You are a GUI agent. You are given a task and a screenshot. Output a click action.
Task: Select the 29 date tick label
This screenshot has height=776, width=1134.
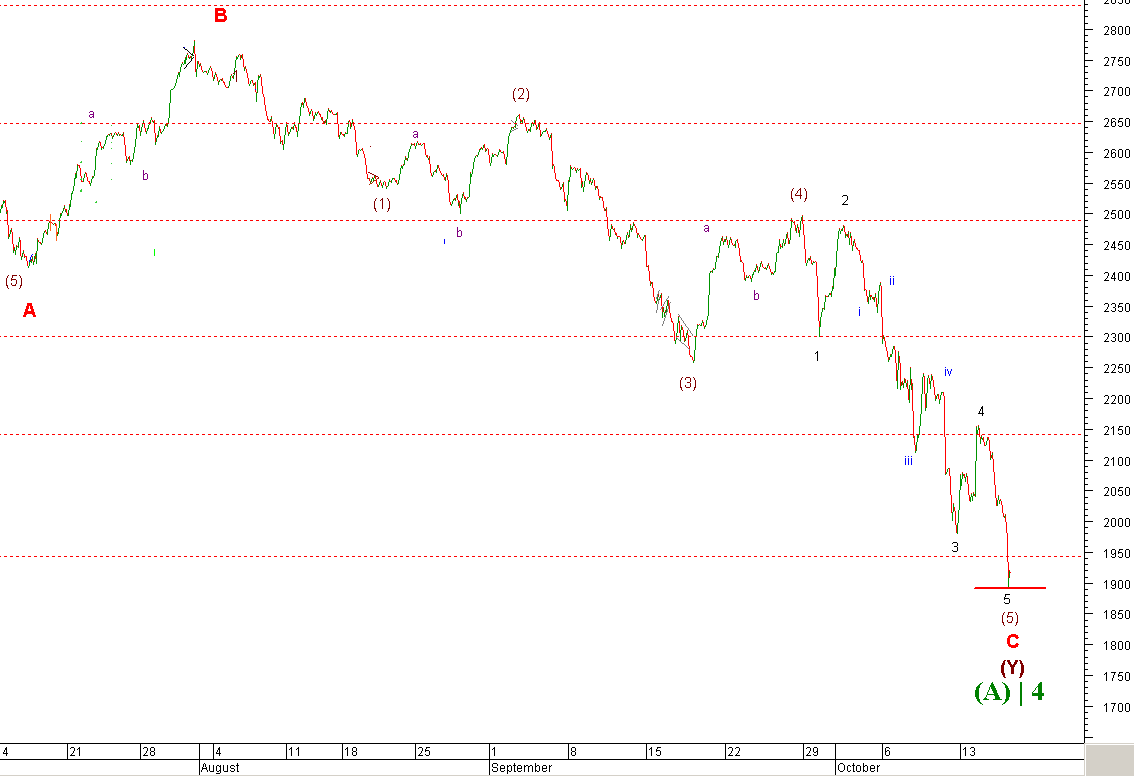click(811, 752)
